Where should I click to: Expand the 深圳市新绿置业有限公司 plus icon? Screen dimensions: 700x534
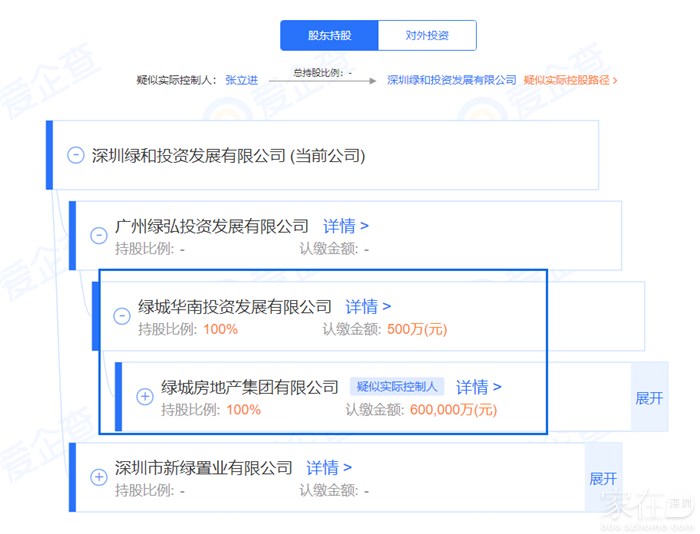coord(98,477)
